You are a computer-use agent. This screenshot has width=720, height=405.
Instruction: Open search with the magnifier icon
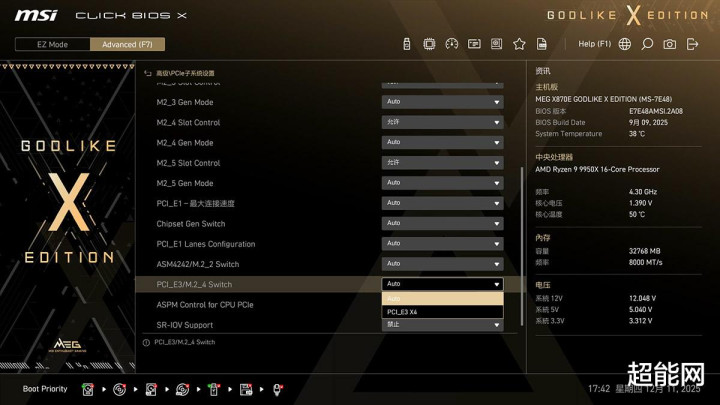647,44
